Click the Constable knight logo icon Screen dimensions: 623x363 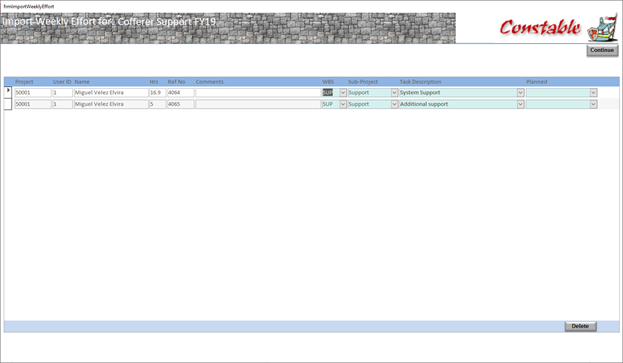coord(603,28)
